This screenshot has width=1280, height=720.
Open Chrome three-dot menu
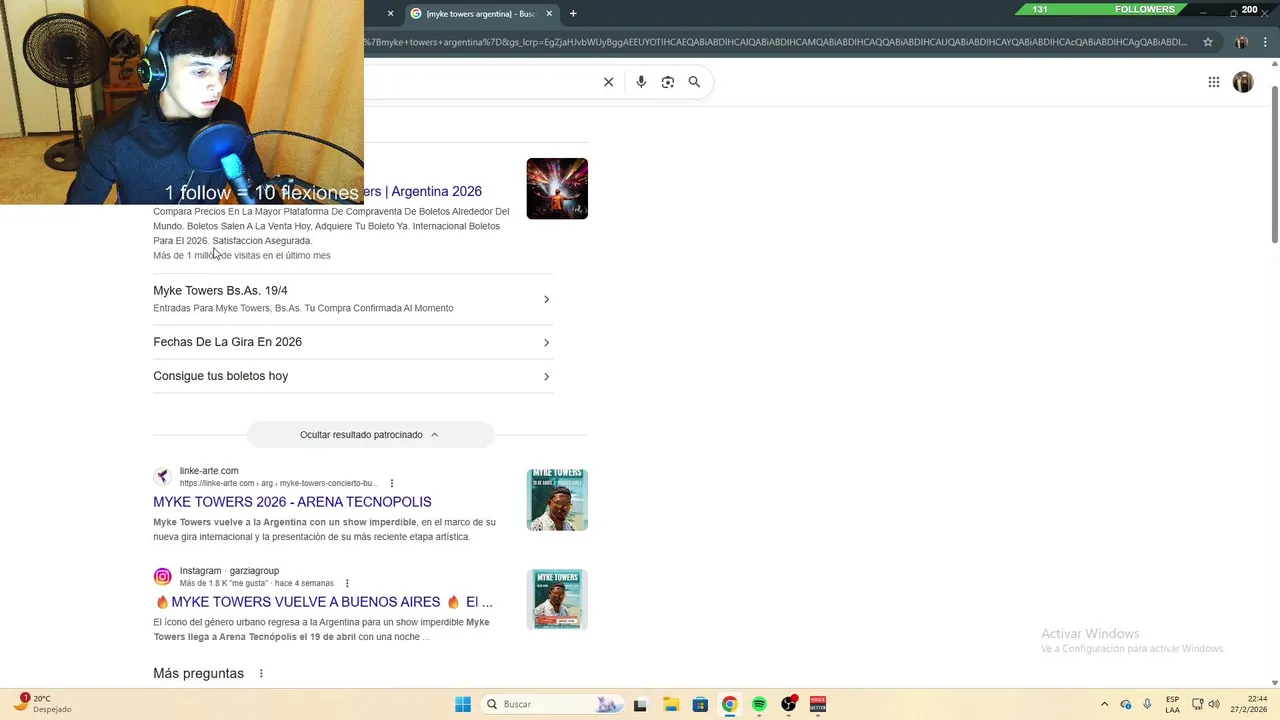point(1265,42)
